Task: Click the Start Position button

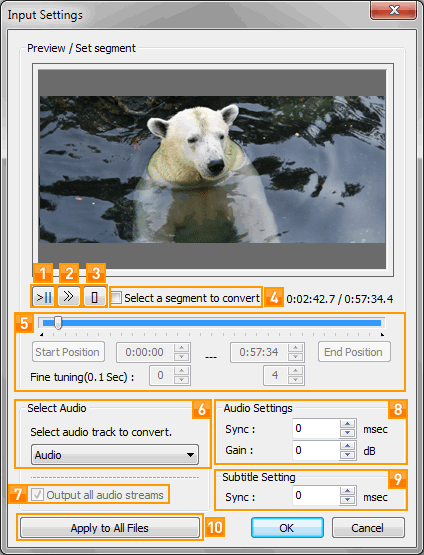Action: pos(68,352)
